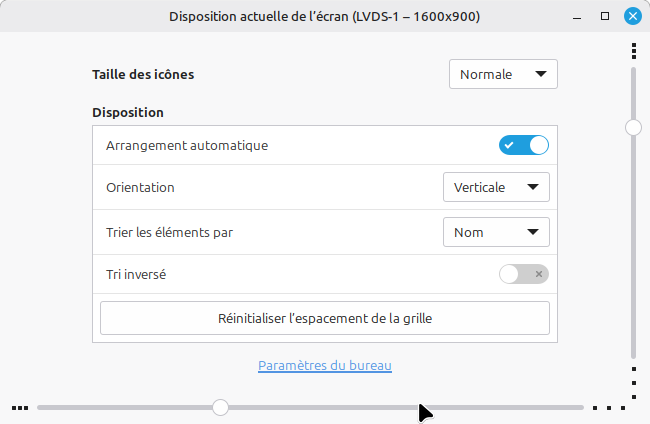The image size is (650, 424).
Task: Click the horizontal spacing slider handle
Action: (x=221, y=407)
